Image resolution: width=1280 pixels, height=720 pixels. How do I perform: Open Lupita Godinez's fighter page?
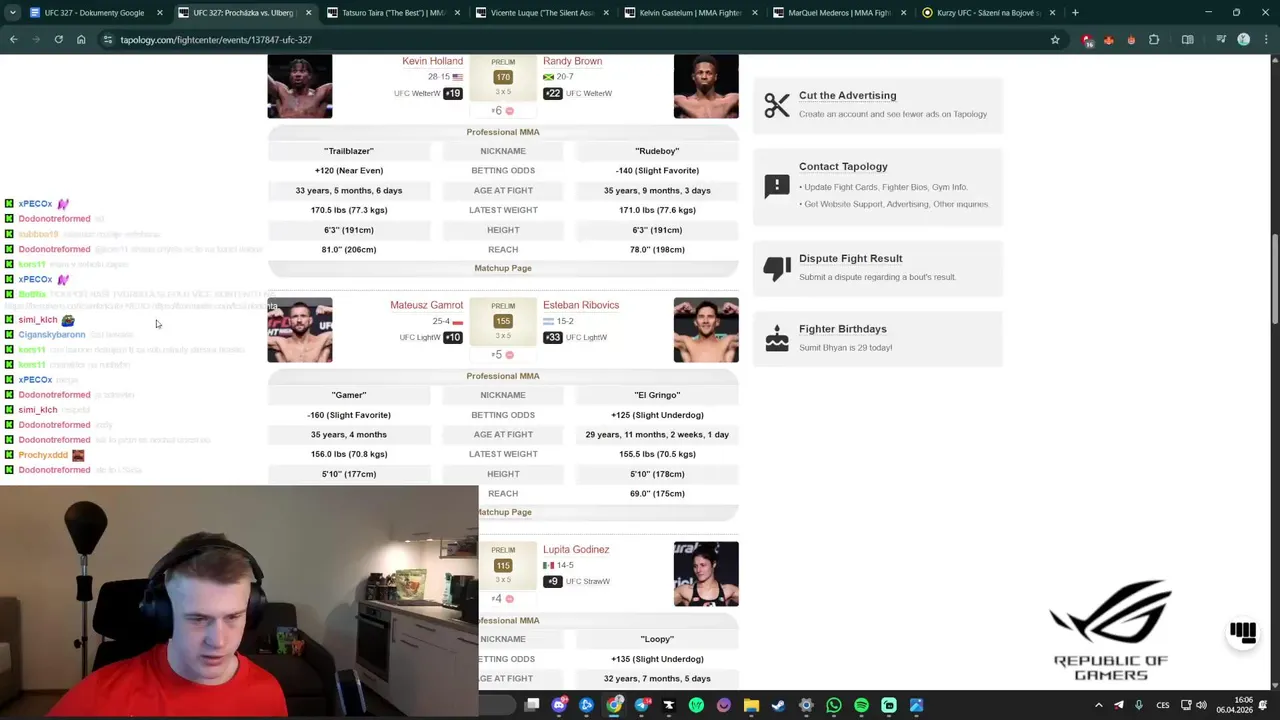pyautogui.click(x=576, y=549)
